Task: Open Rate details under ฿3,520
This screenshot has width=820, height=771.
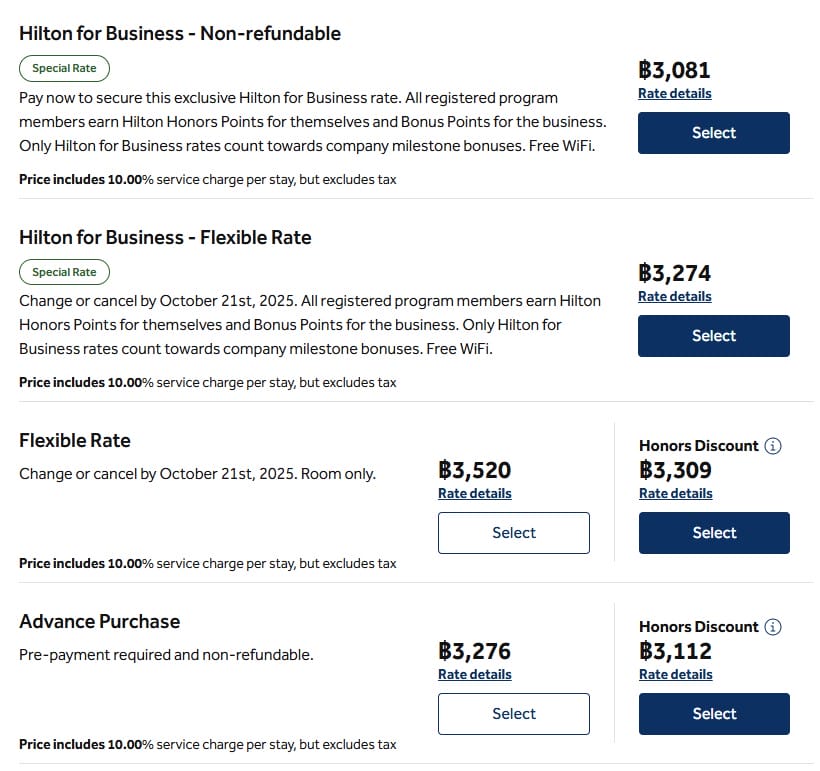Action: (474, 493)
